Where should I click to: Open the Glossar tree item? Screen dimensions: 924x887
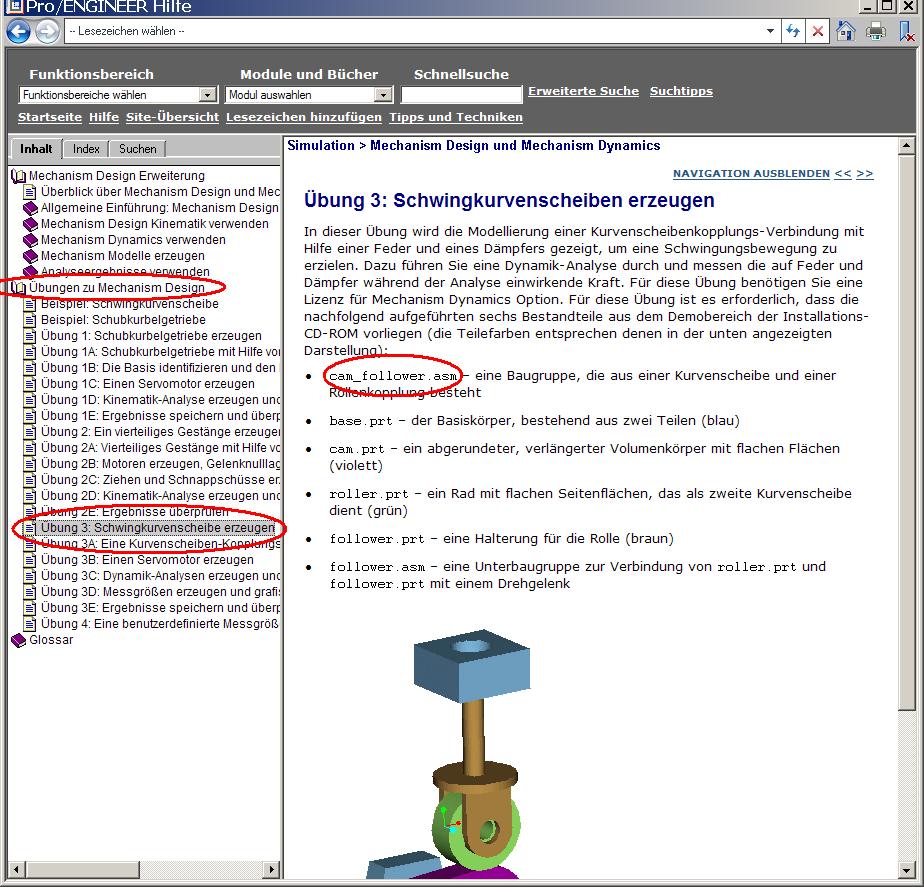[51, 639]
